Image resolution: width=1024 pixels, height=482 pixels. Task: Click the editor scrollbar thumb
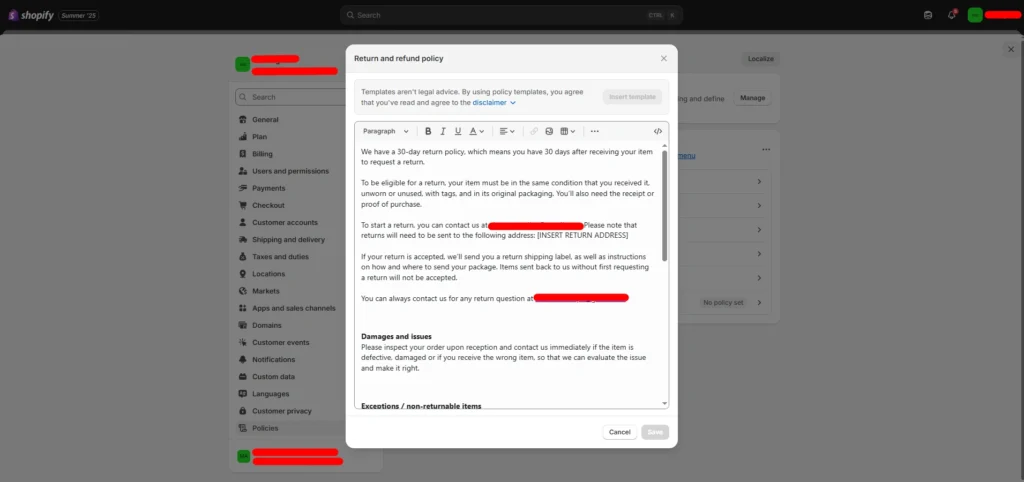pos(665,206)
